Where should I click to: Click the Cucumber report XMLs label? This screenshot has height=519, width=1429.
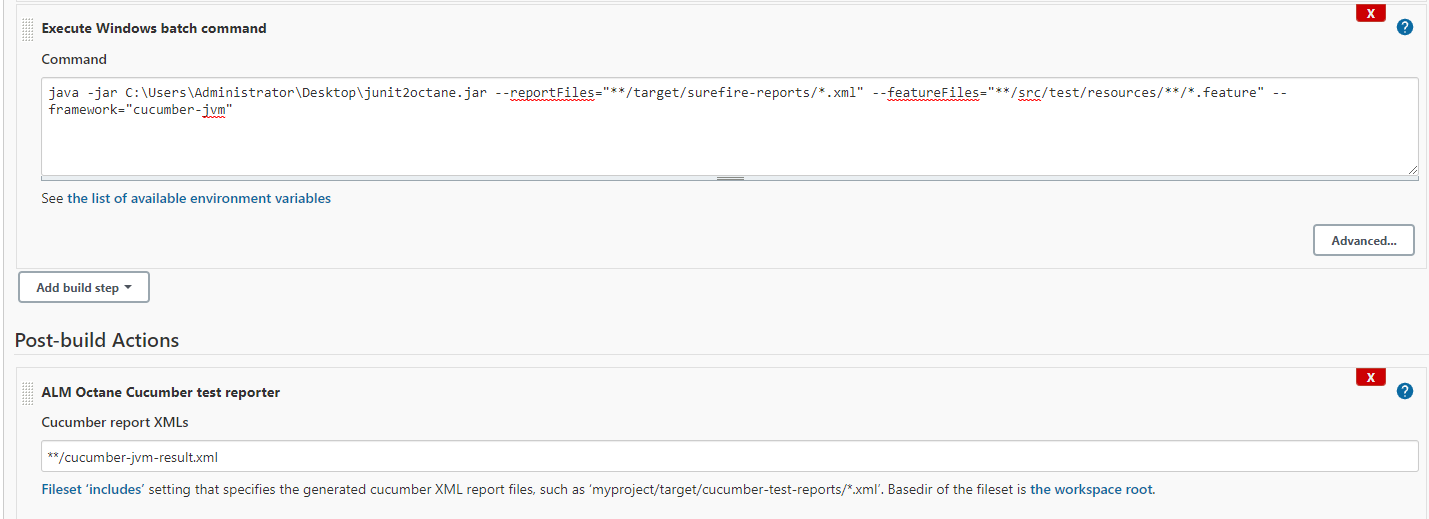pos(115,422)
